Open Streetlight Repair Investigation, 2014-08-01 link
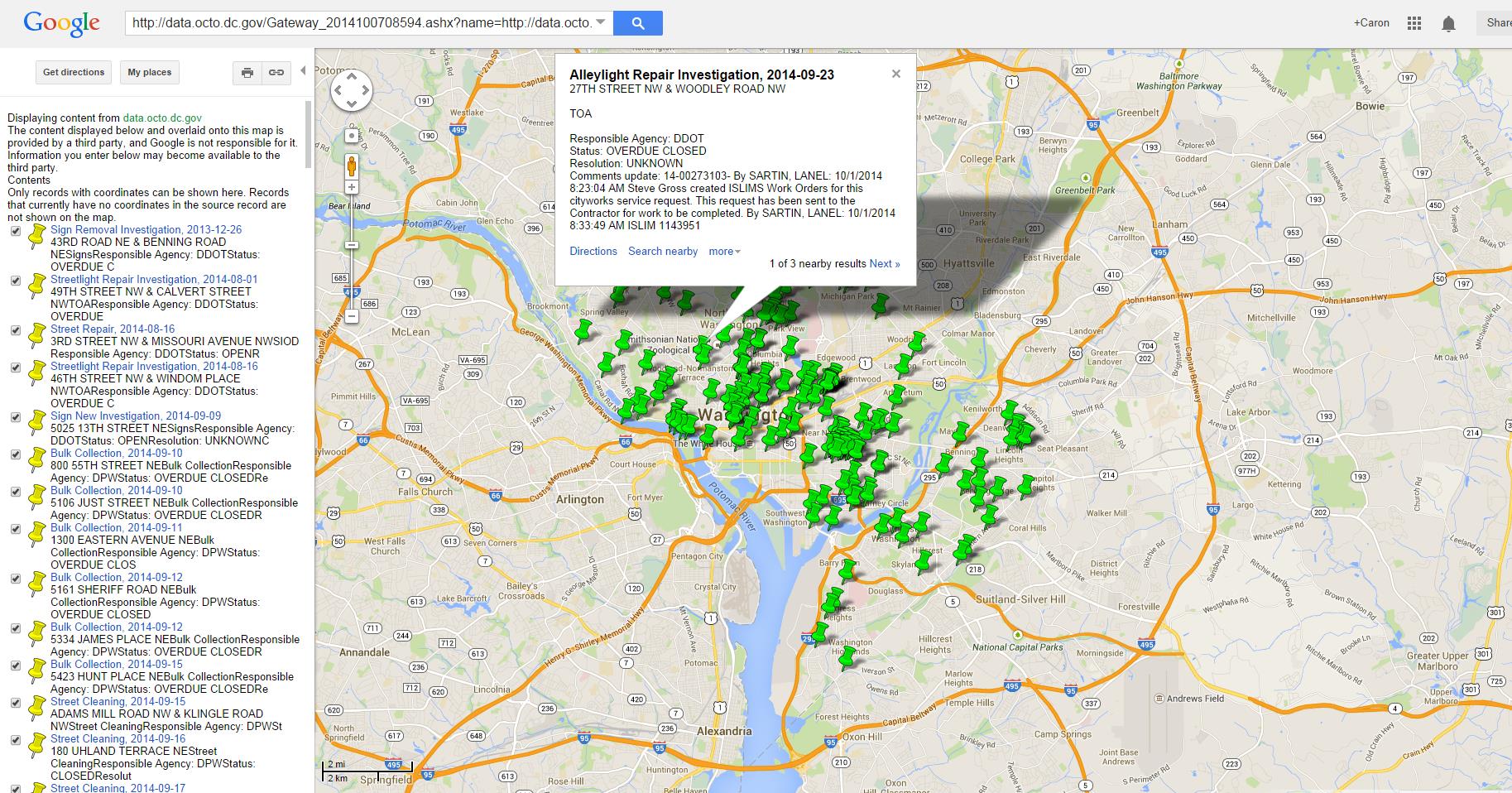Screen dimensions: 1512x793 pyautogui.click(x=154, y=280)
